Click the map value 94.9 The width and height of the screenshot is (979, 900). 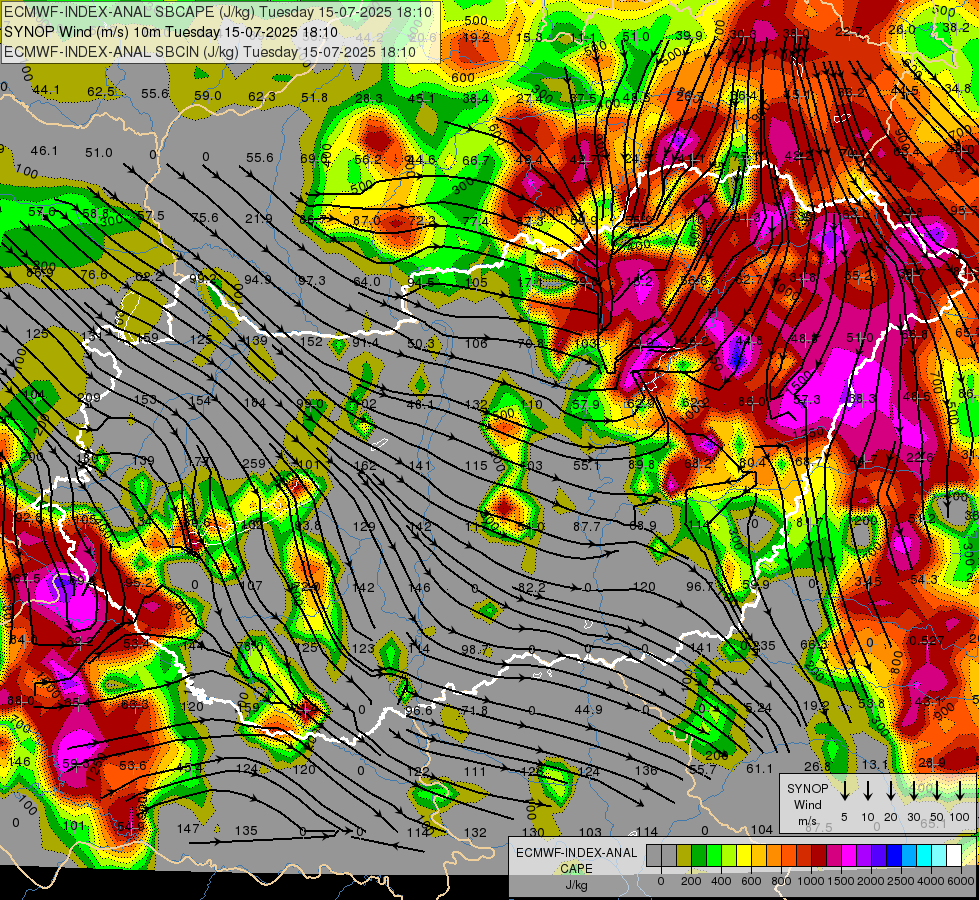pos(257,279)
